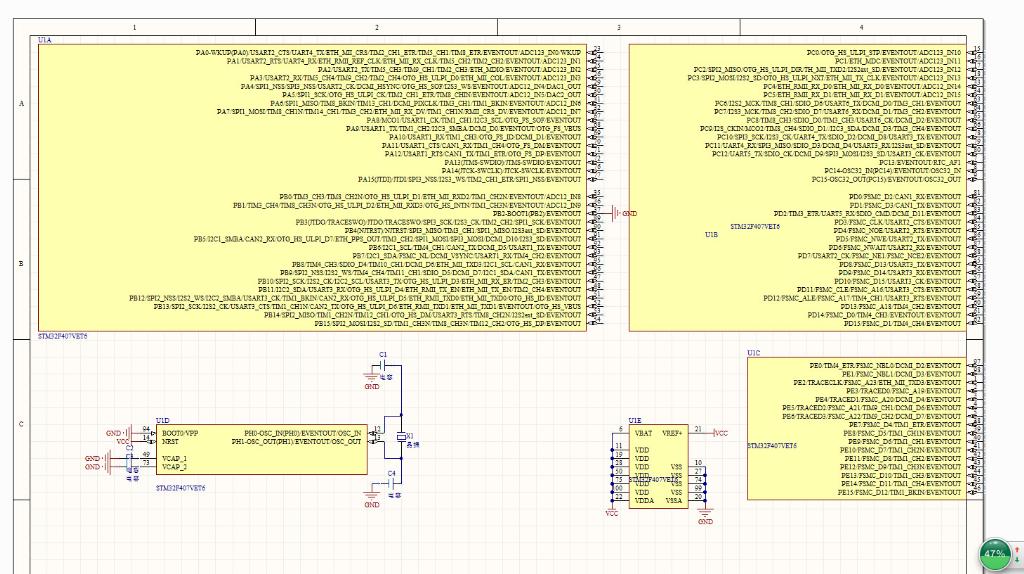This screenshot has height=574, width=1024.
Task: Click the VREF+ pin name in U1E
Action: (672, 433)
